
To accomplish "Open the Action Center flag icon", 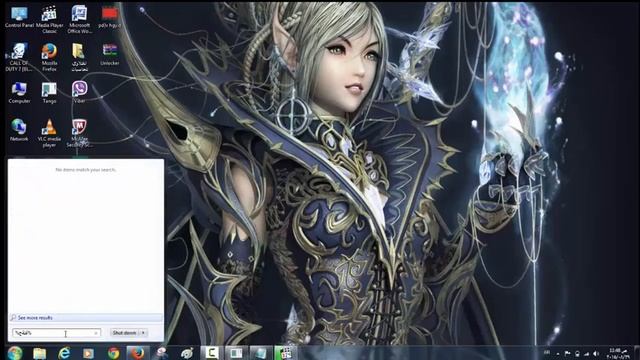I will click(568, 353).
